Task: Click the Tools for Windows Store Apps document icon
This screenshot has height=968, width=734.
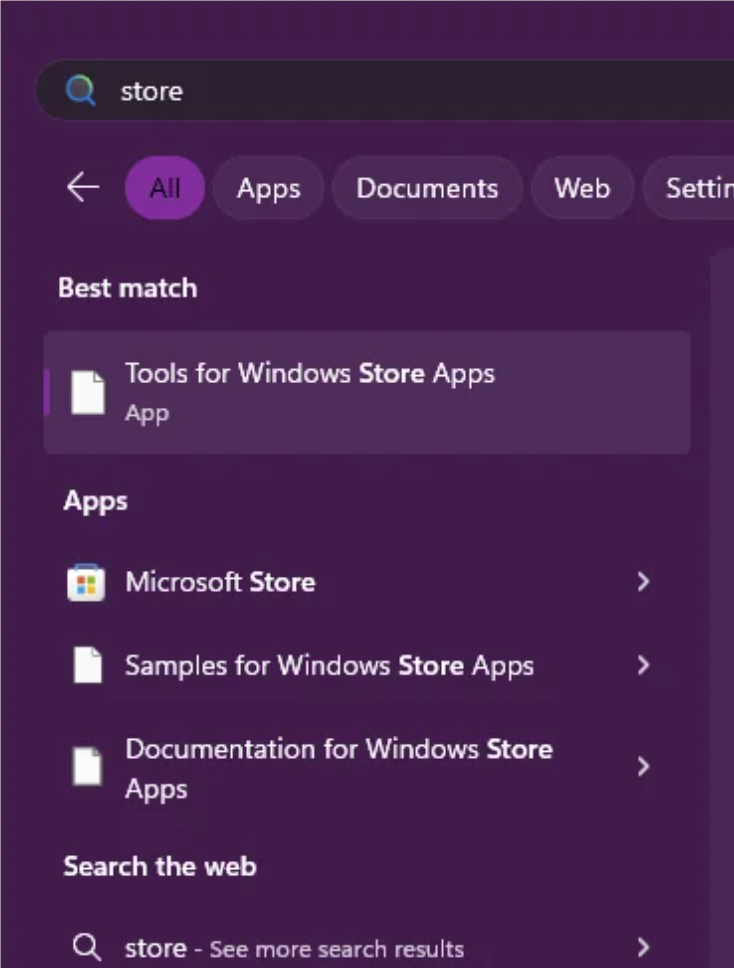Action: [88, 392]
